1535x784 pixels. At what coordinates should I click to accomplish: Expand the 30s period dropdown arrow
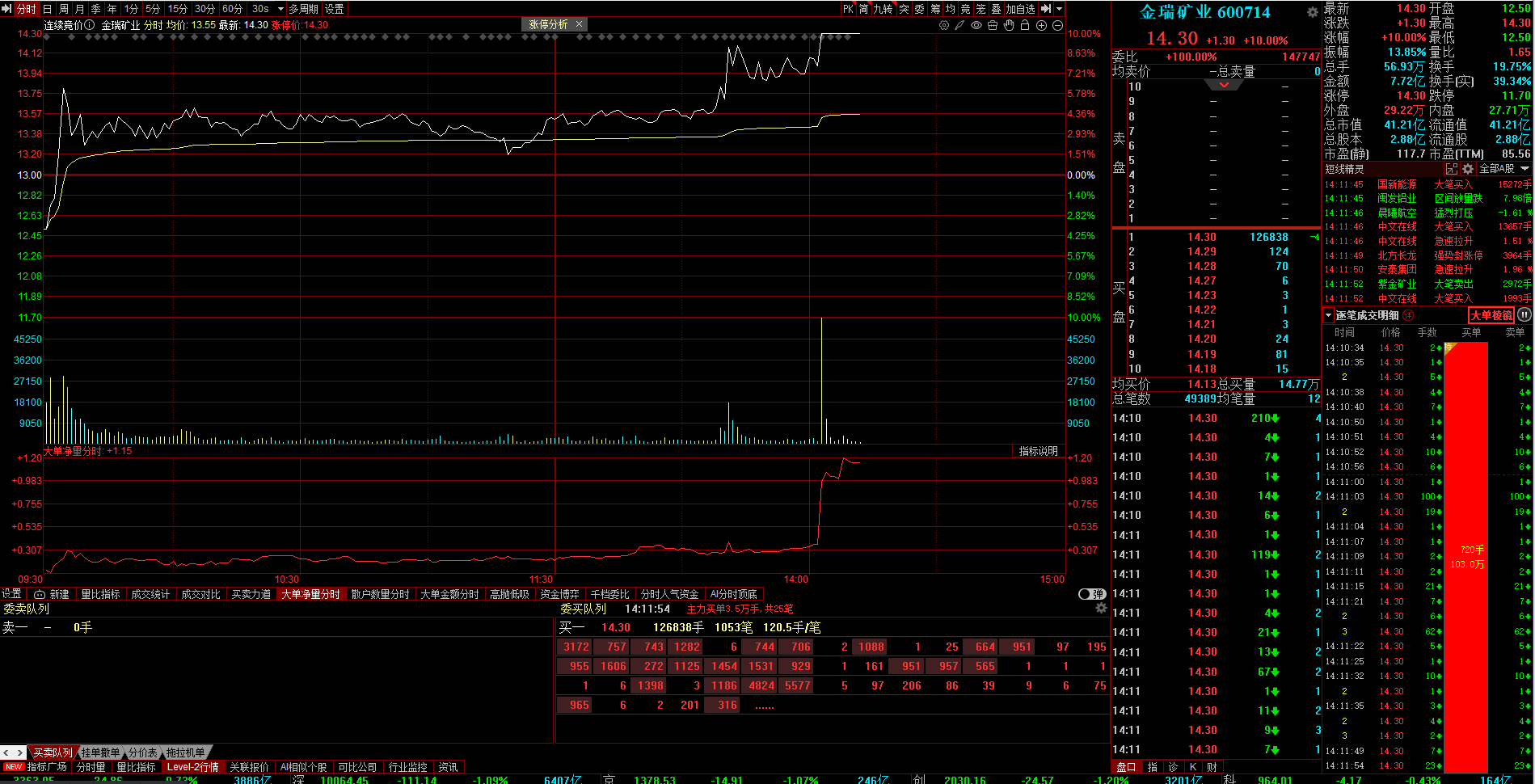click(280, 9)
